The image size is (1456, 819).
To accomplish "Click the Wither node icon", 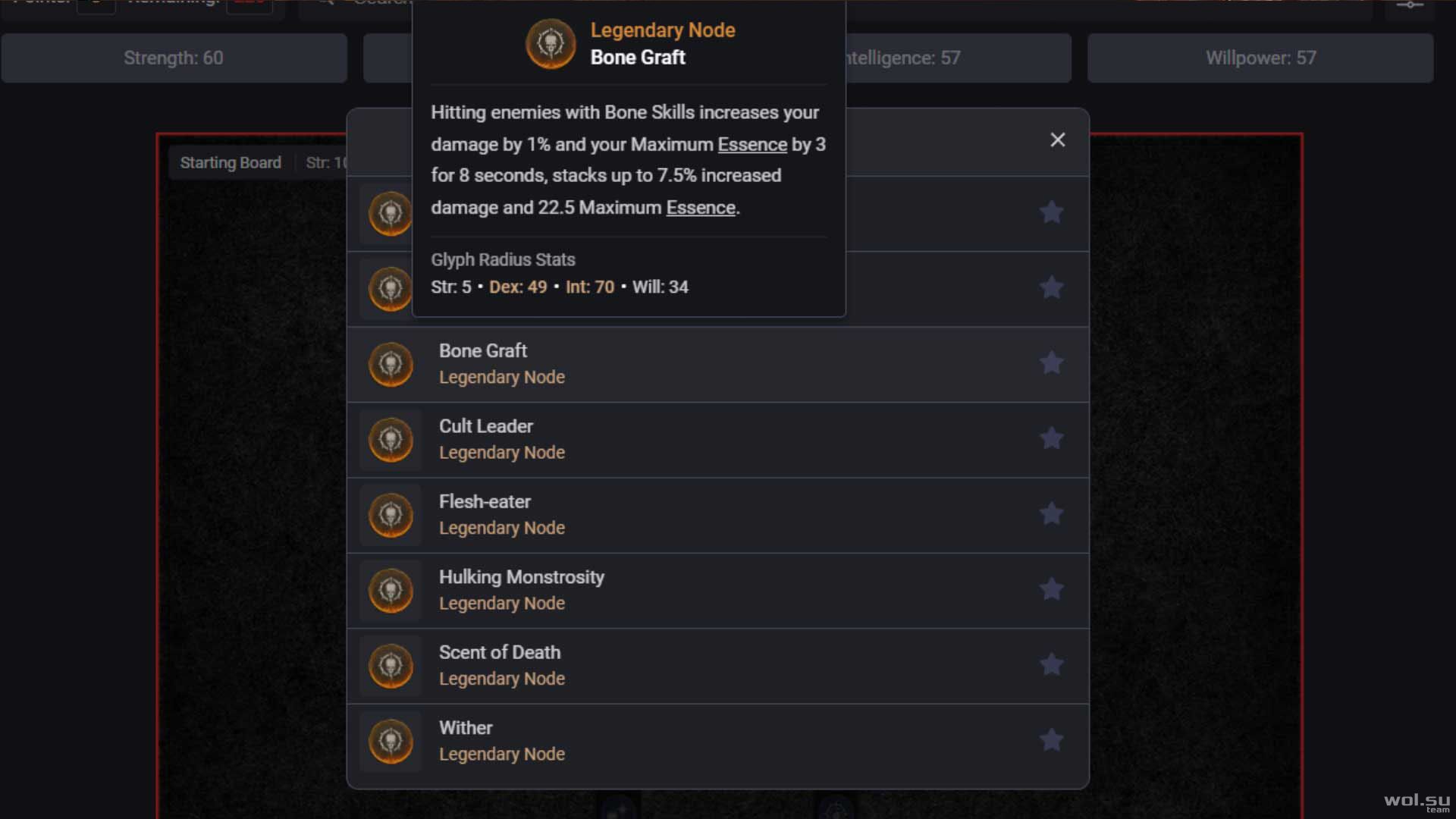I will [391, 742].
